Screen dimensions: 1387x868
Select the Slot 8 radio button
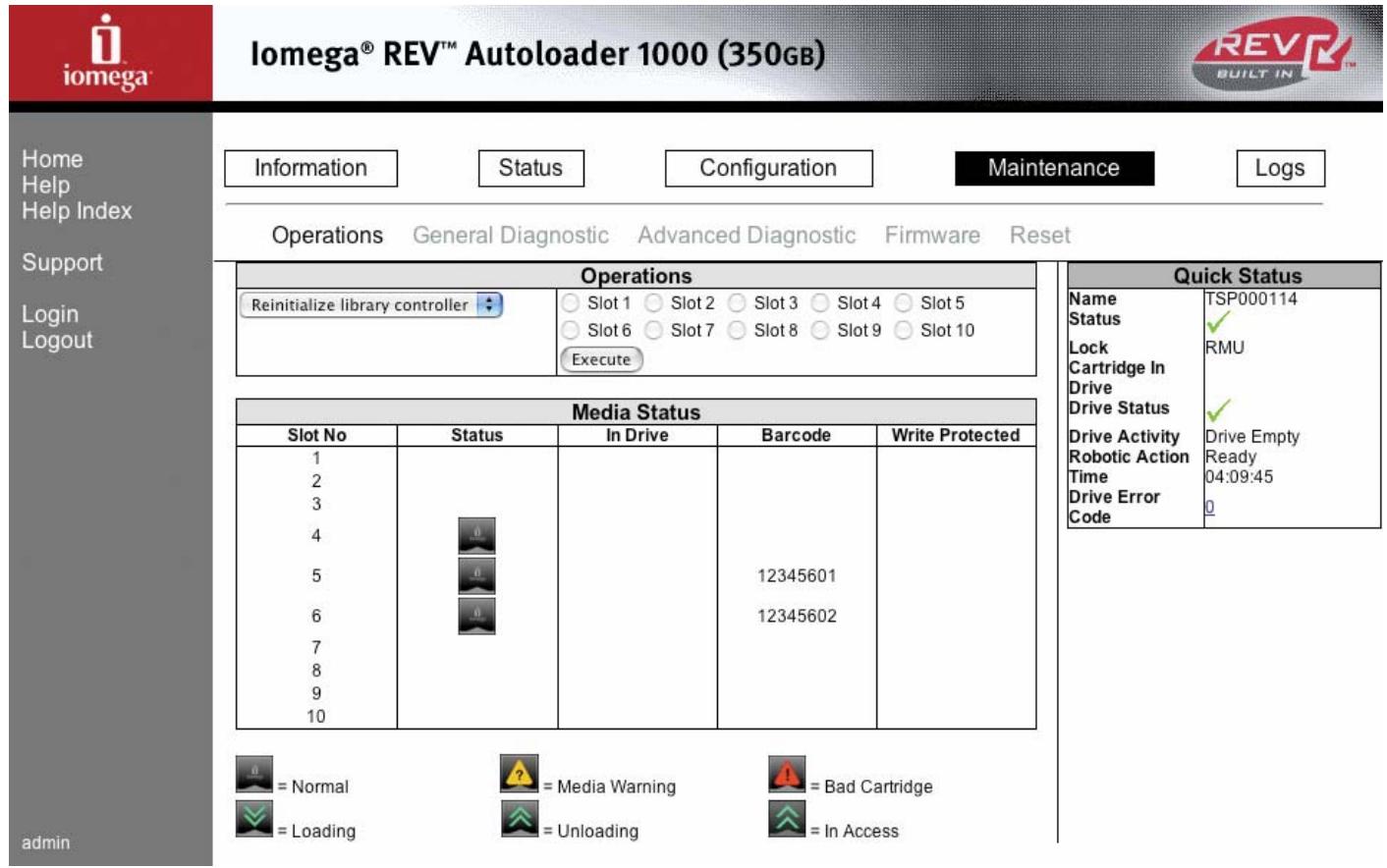coord(737,331)
